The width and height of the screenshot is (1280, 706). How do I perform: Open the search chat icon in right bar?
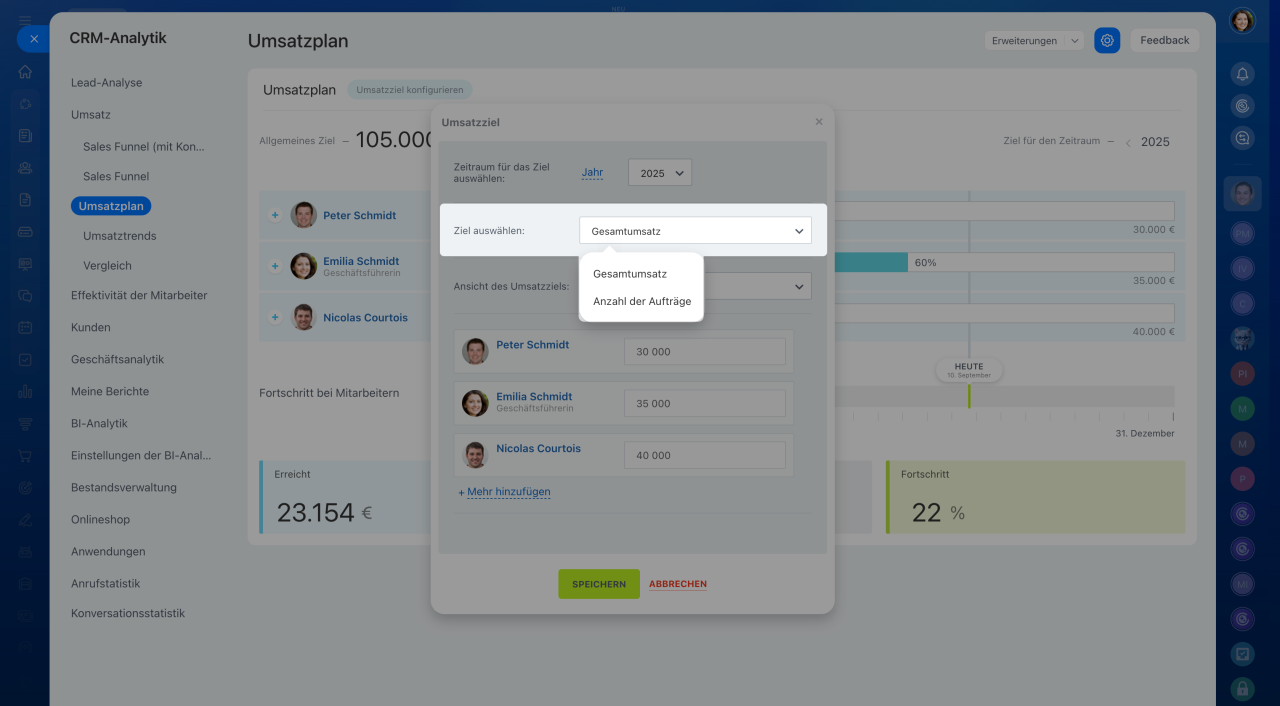point(1243,139)
